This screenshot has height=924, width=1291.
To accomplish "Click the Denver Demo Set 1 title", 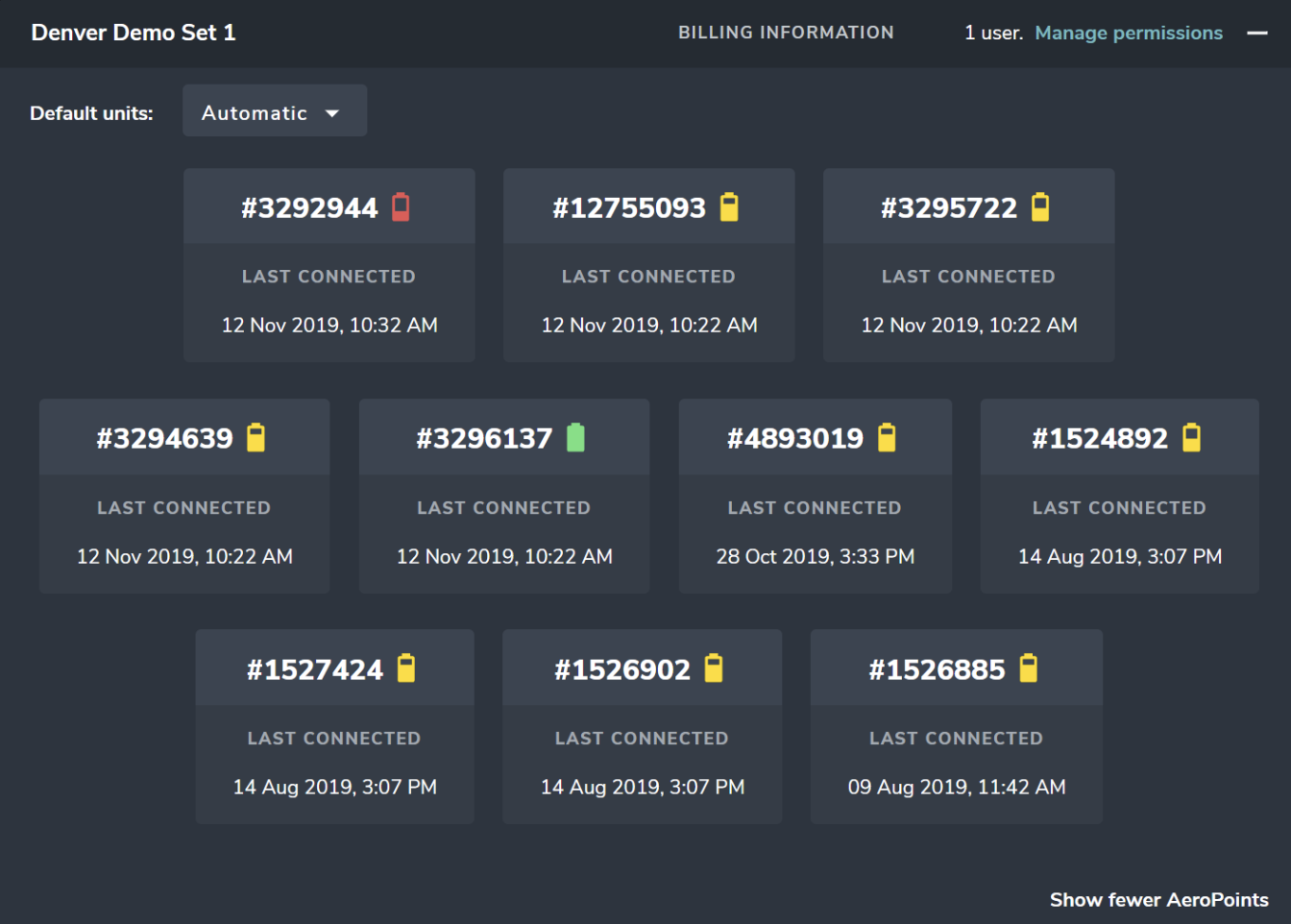I will [x=133, y=32].
